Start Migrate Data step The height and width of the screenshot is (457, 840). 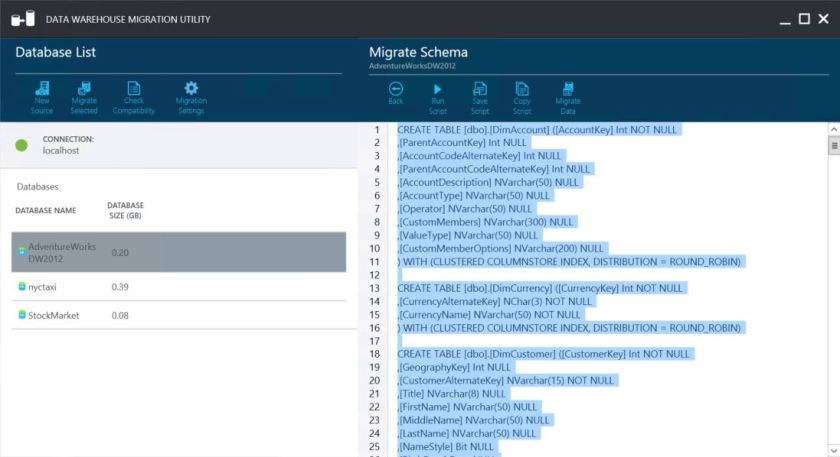coord(568,98)
